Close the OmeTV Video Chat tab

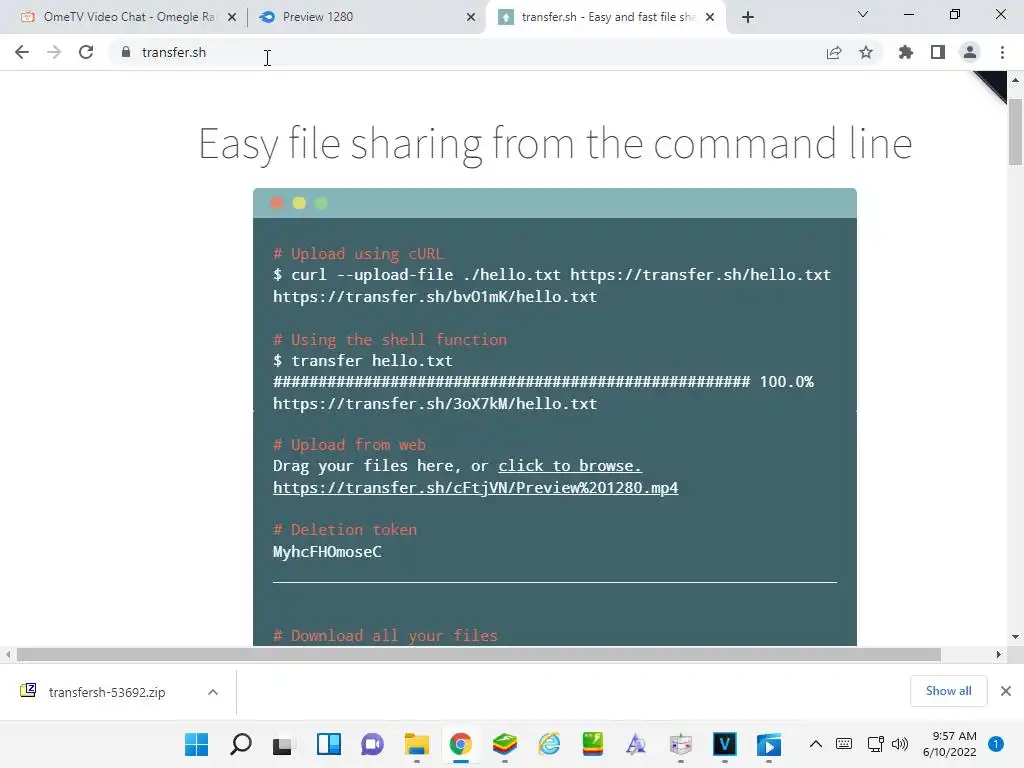(x=232, y=17)
